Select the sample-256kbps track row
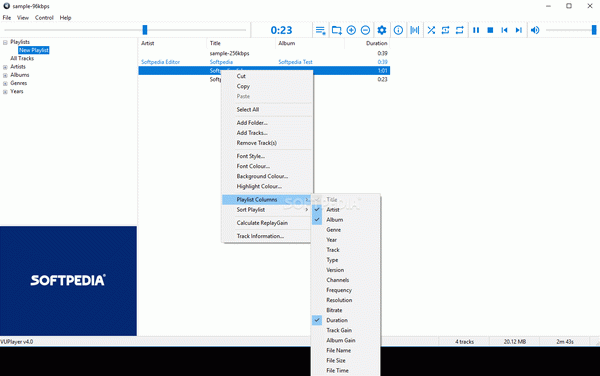This screenshot has height=376, width=600. (264, 54)
